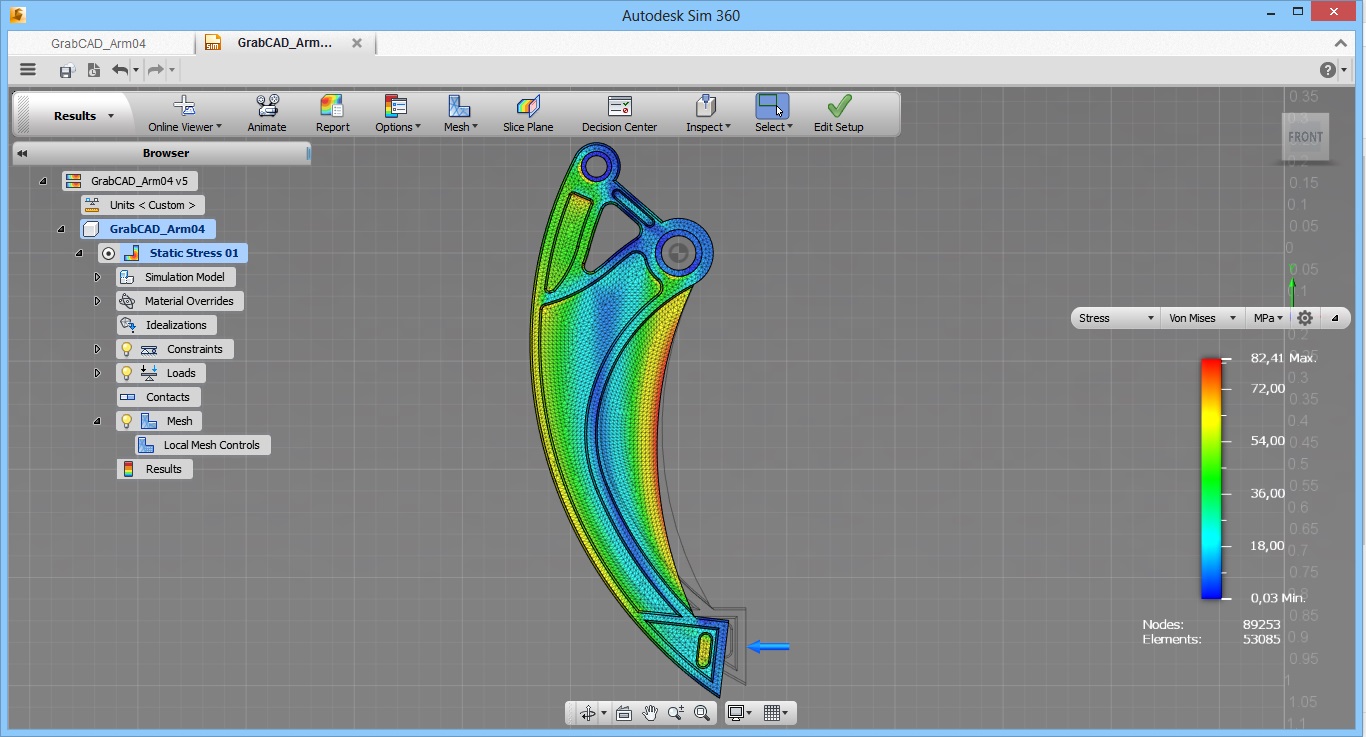Expand the Constraints tree node

tap(97, 349)
